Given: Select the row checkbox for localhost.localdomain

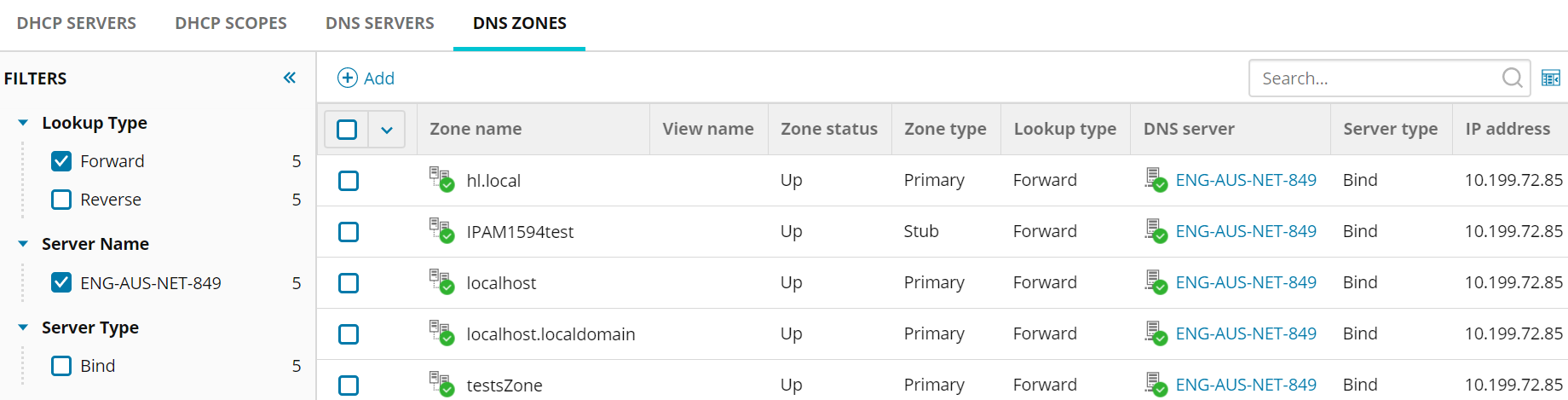Looking at the screenshot, I should [x=349, y=334].
